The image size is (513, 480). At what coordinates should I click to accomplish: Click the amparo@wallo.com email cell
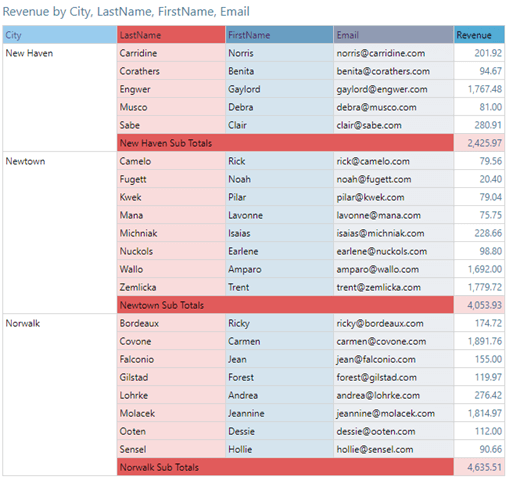point(394,269)
